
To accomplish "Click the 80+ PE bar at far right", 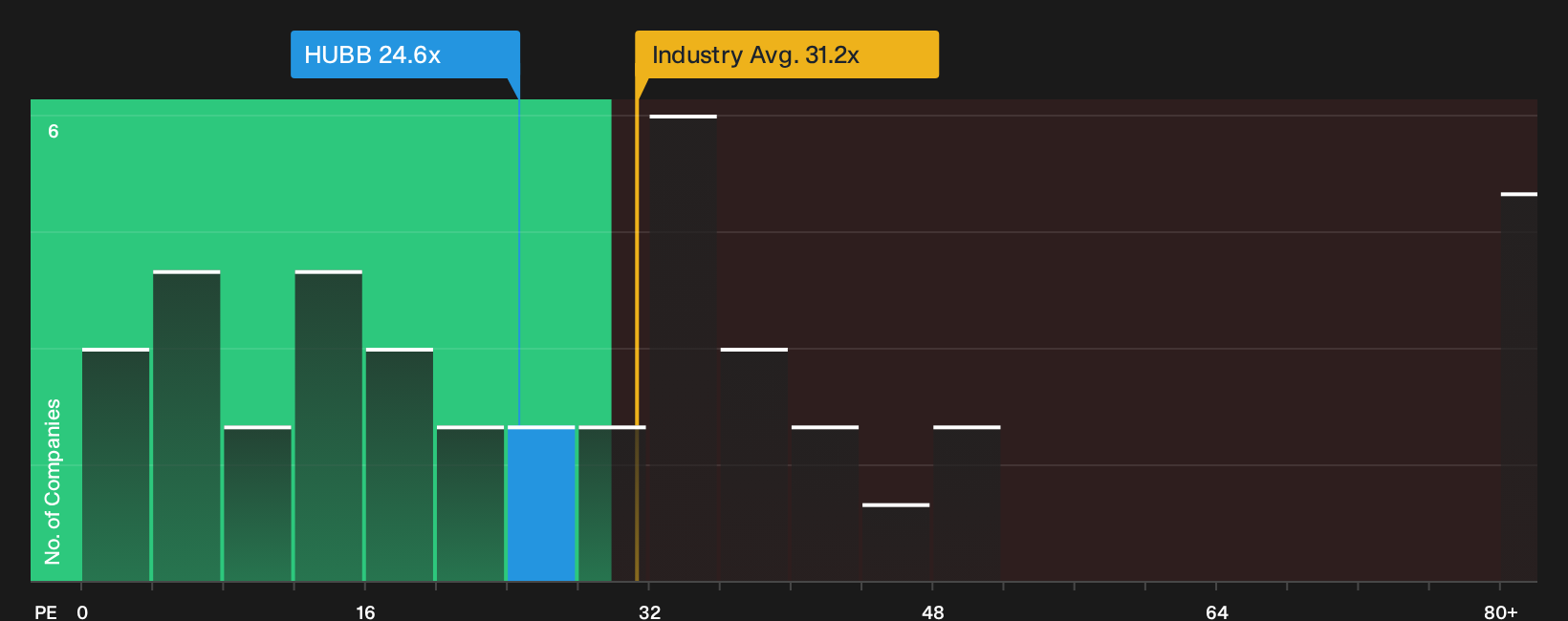I will point(1519,387).
